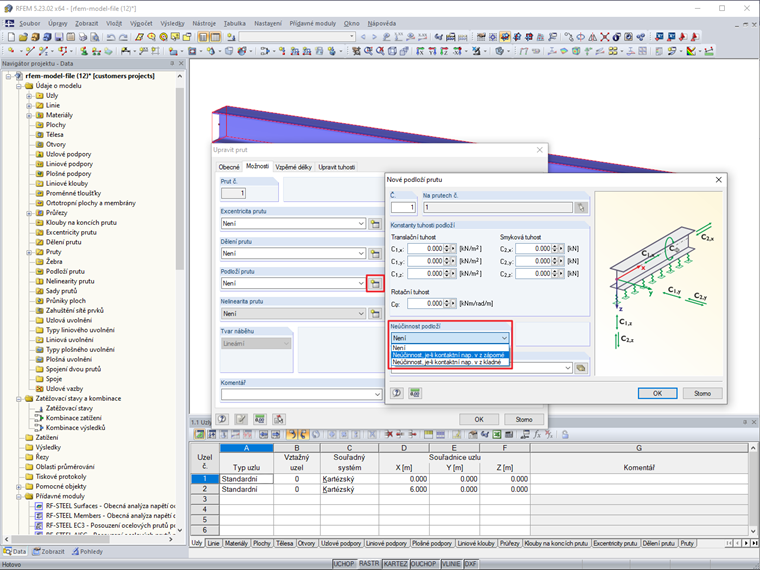Image resolution: width=760 pixels, height=570 pixels.
Task: Open Materiály tab in bottom table
Action: pos(236,543)
